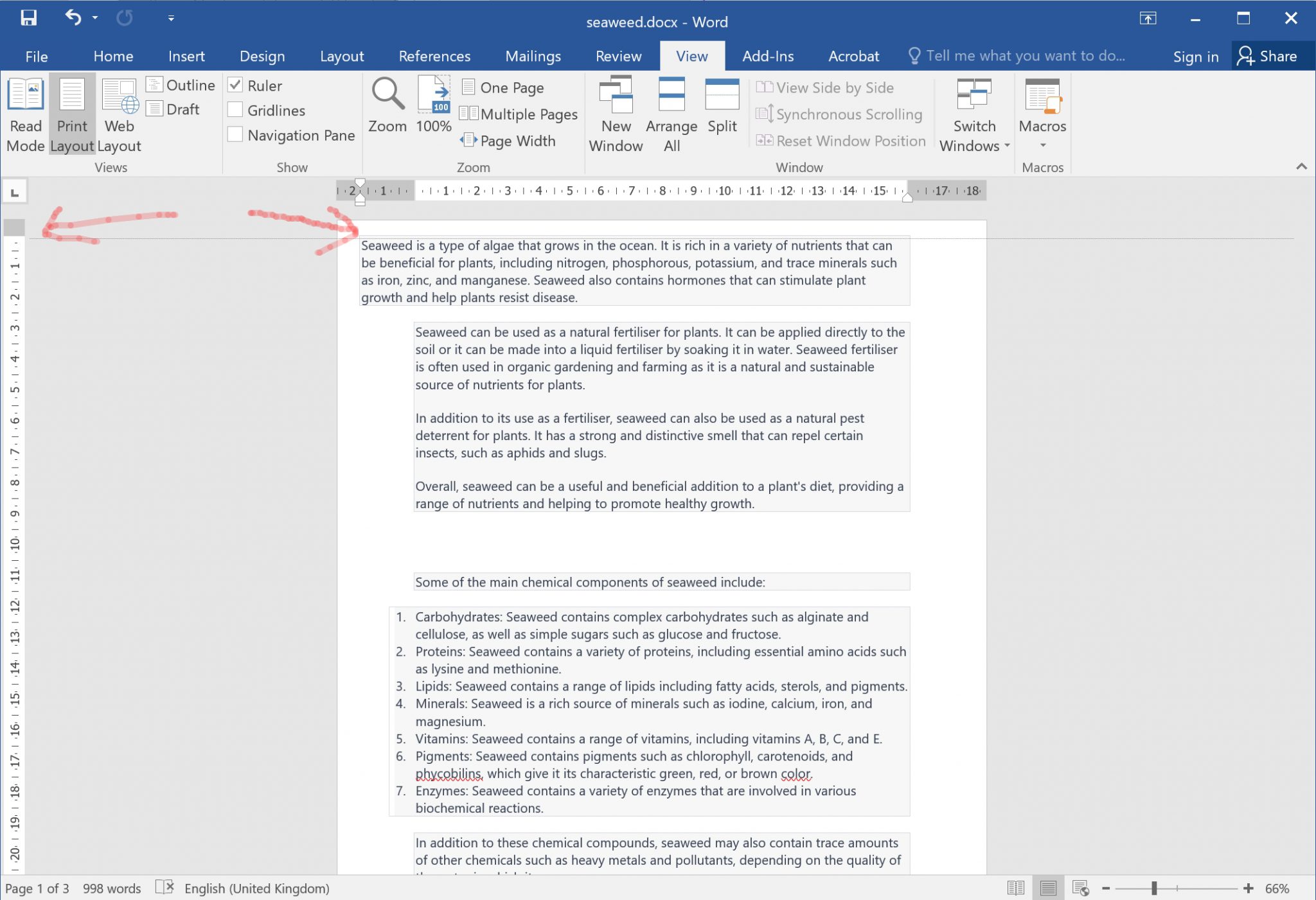Switch to the References tab
This screenshot has width=1316, height=900.
(x=434, y=56)
